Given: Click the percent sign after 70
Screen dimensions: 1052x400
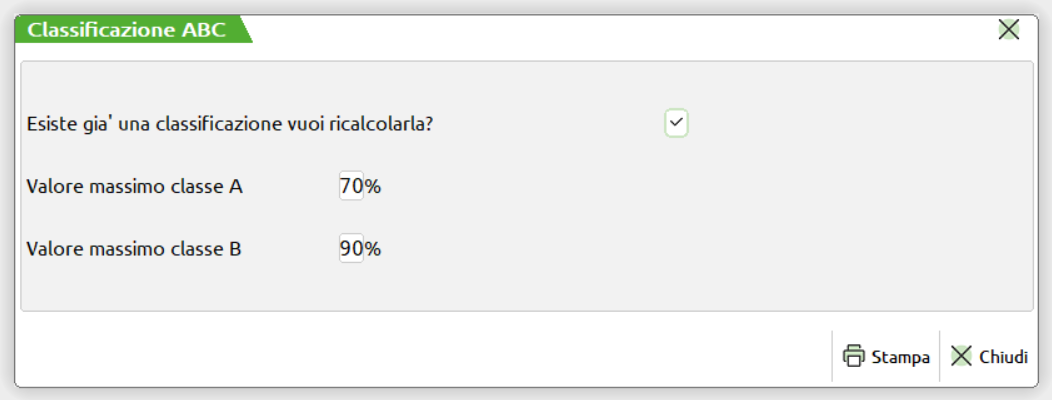Looking at the screenshot, I should click(373, 186).
